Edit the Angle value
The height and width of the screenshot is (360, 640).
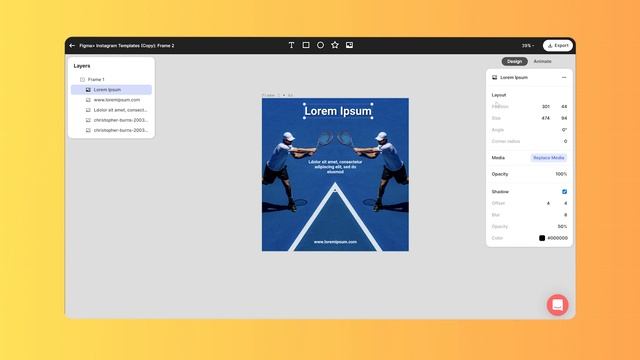pyautogui.click(x=564, y=130)
